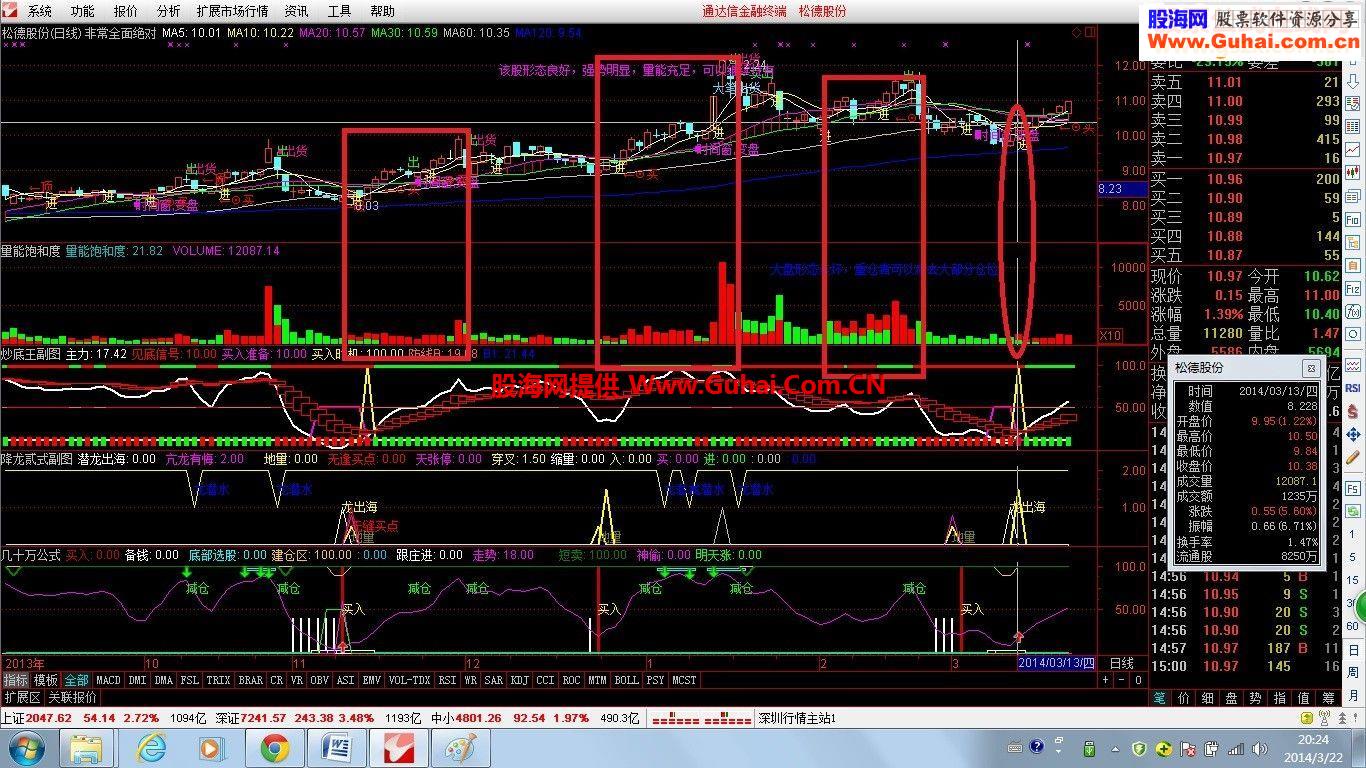
Task: Click the 2014/03/13/四 date marker
Action: (x=1056, y=663)
